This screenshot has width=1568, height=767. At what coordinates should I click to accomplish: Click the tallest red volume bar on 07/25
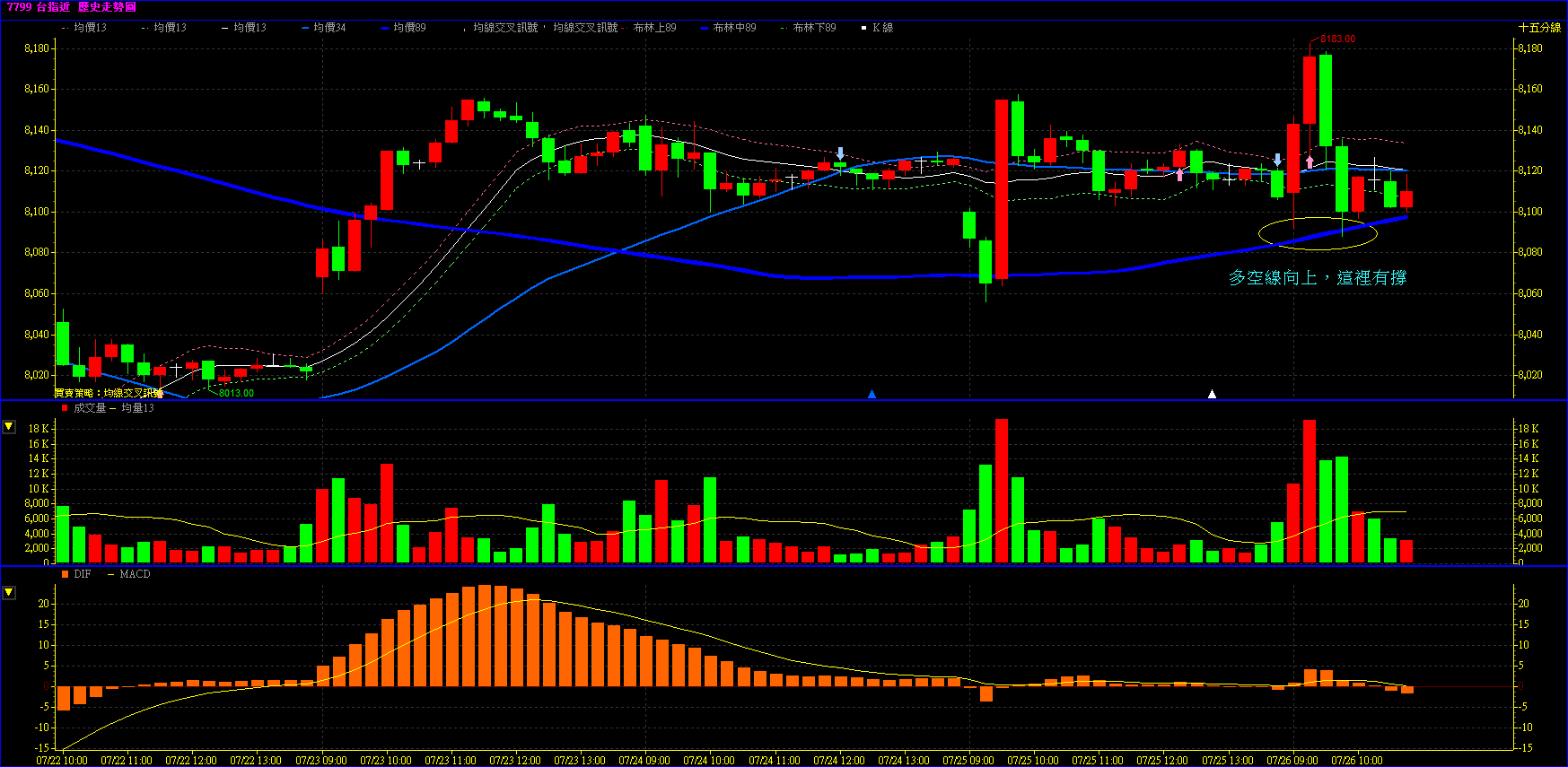pyautogui.click(x=1002, y=491)
